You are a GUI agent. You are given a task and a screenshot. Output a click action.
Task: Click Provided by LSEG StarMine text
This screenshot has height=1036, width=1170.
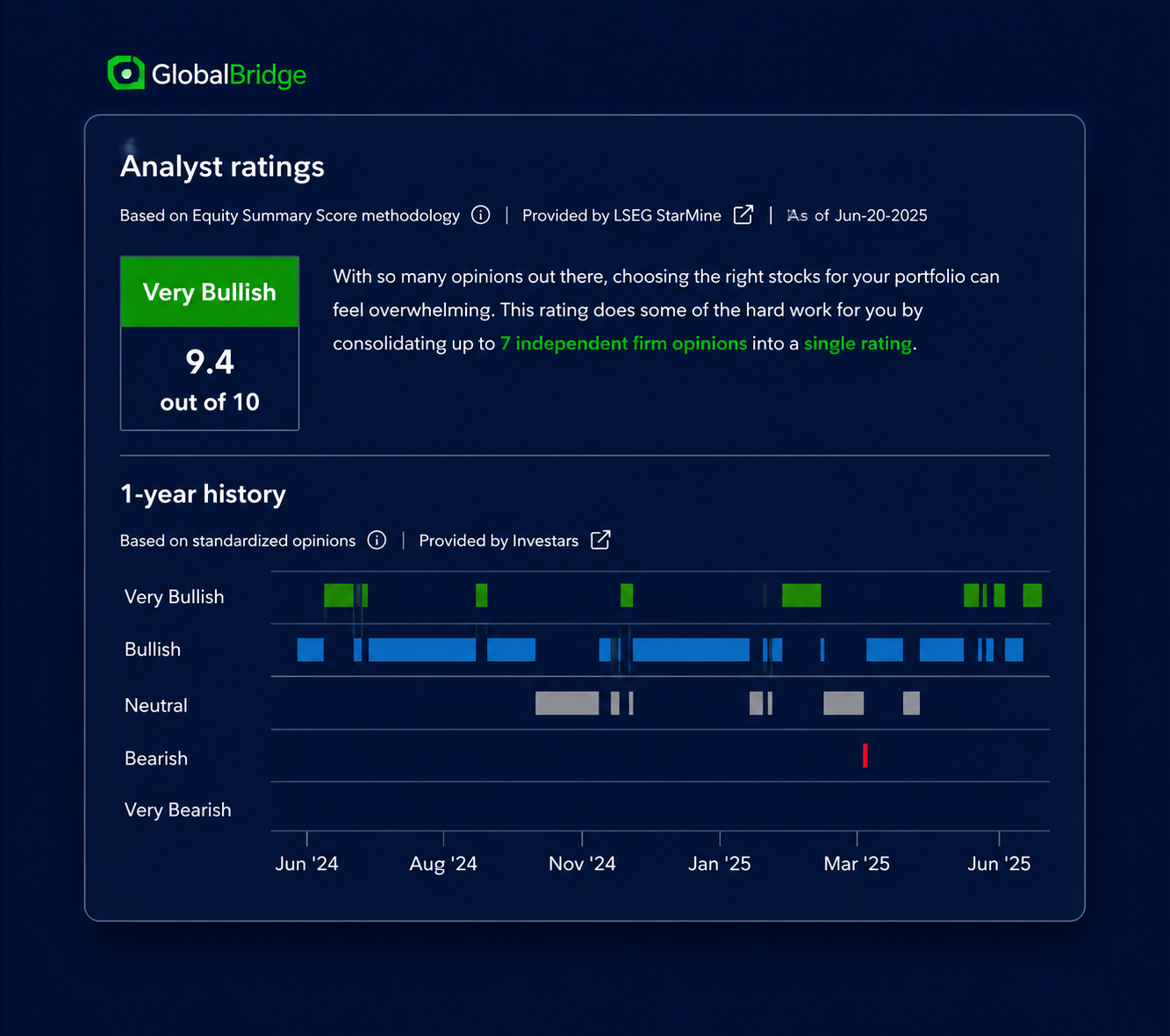pos(621,215)
